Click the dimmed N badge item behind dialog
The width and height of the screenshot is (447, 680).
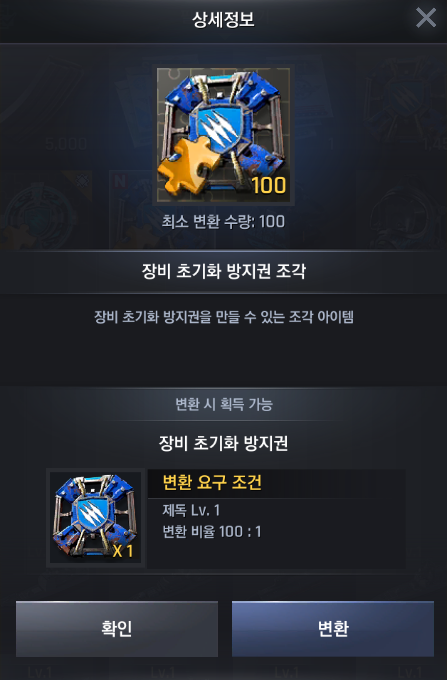click(119, 180)
